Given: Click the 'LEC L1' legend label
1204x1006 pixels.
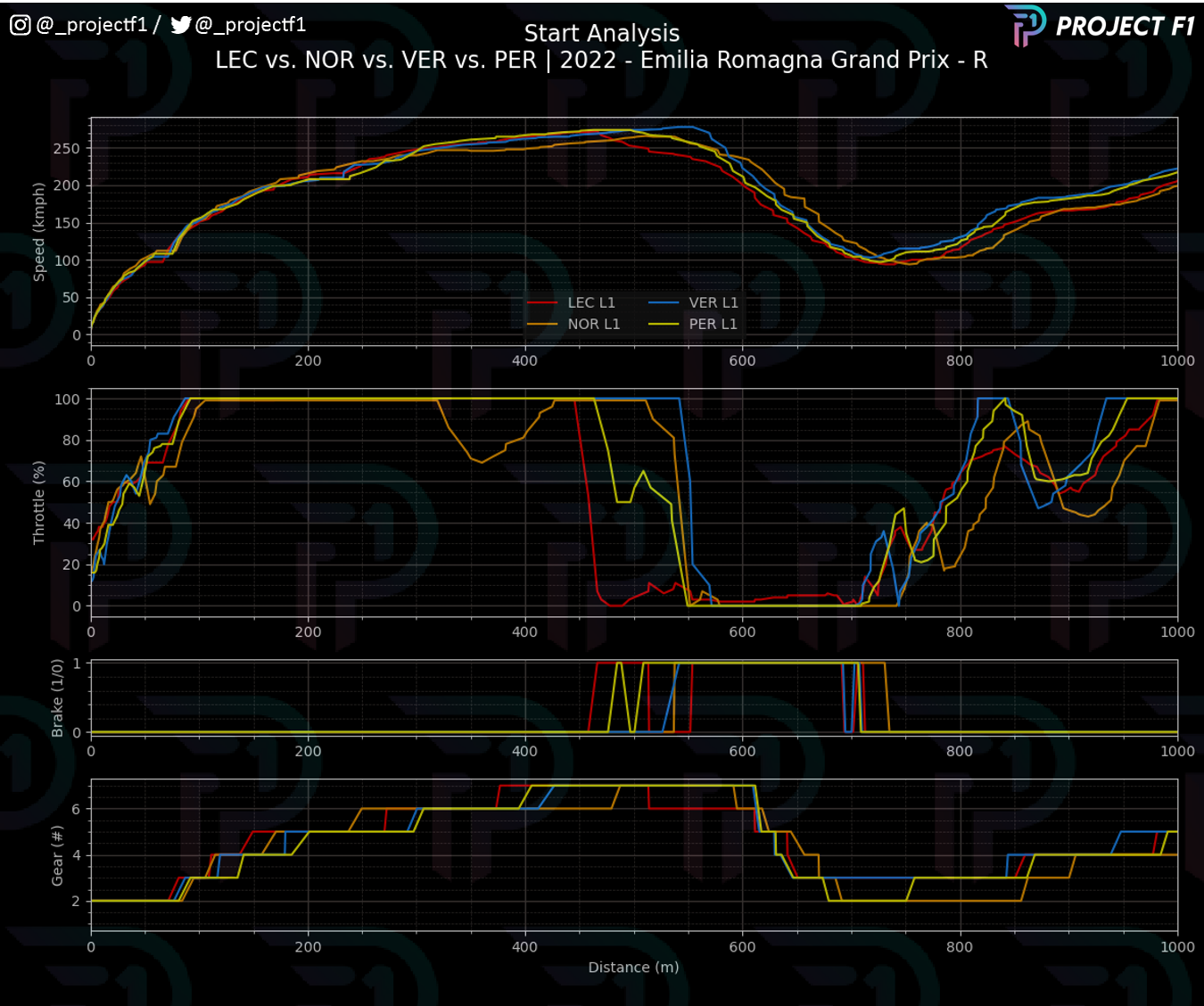Looking at the screenshot, I should pyautogui.click(x=591, y=302).
